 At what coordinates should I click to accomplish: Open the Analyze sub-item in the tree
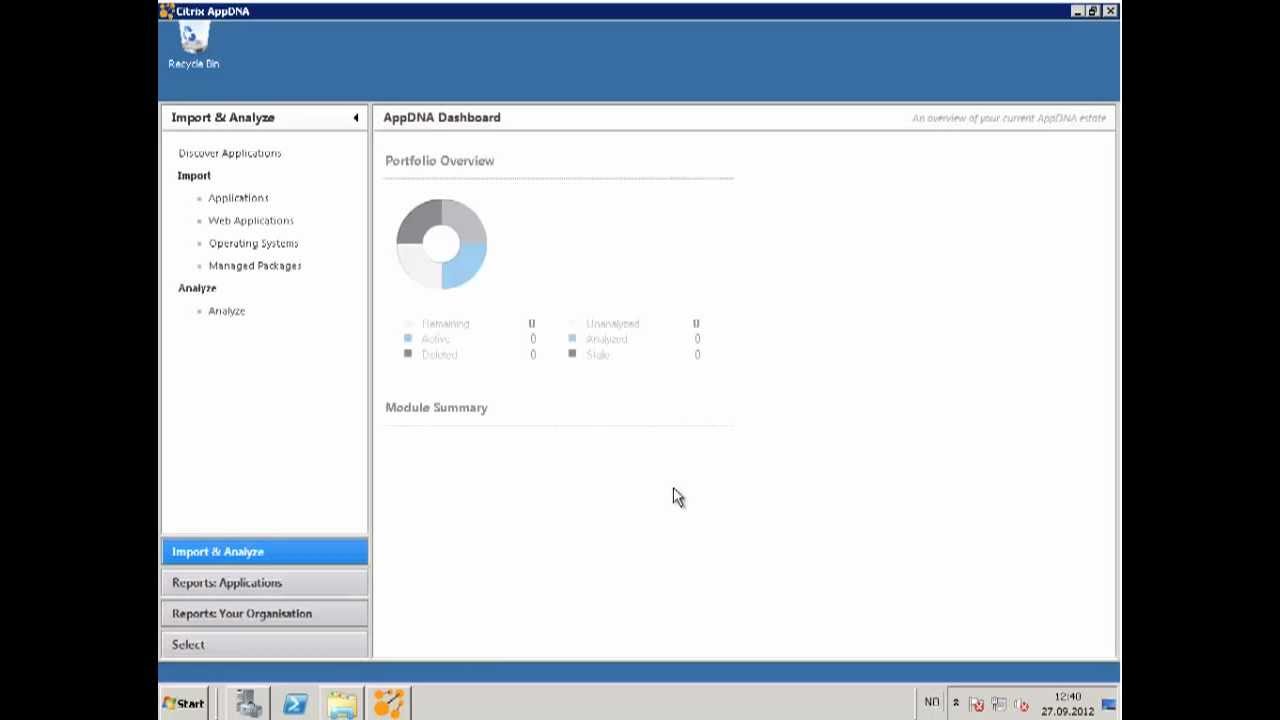(227, 311)
